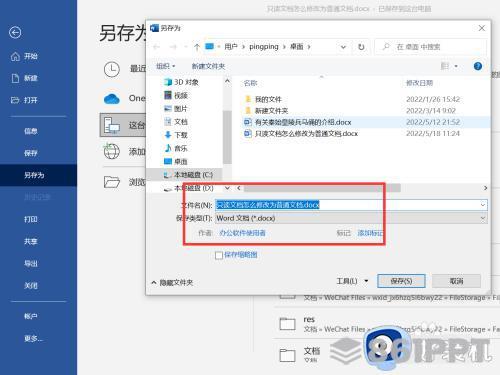The height and width of the screenshot is (375, 500).
Task: Go back using the backstage arrow icon
Action: point(15,32)
